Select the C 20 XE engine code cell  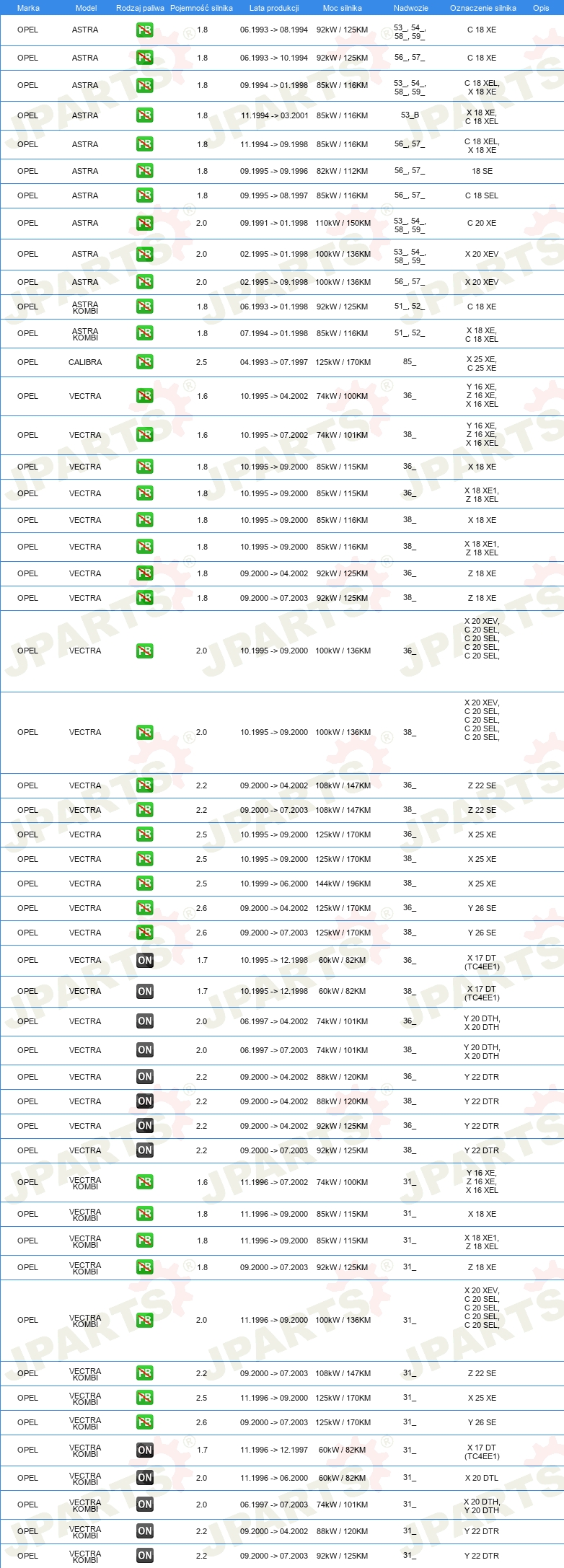click(x=482, y=224)
